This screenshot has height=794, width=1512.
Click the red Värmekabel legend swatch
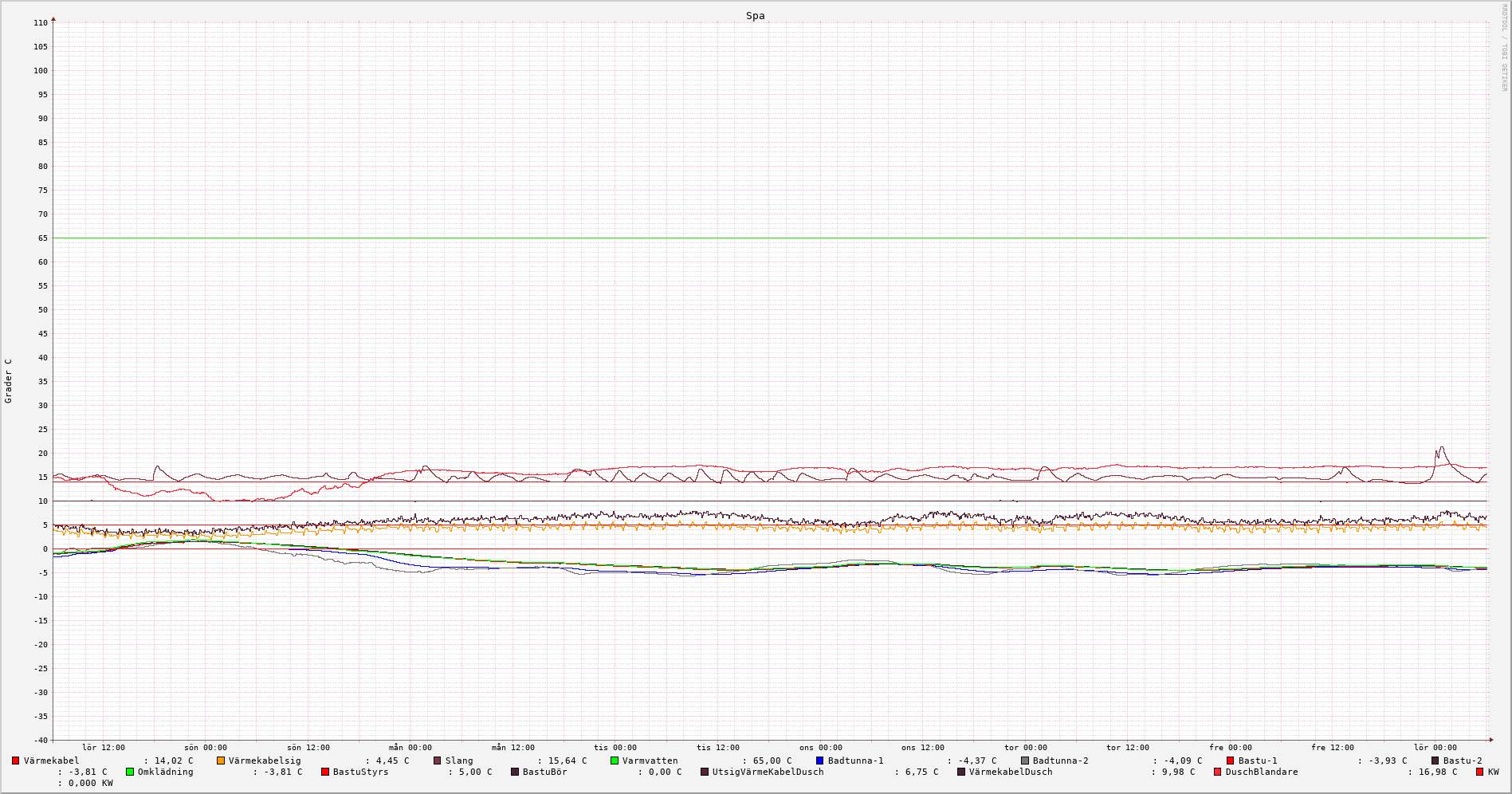15,761
